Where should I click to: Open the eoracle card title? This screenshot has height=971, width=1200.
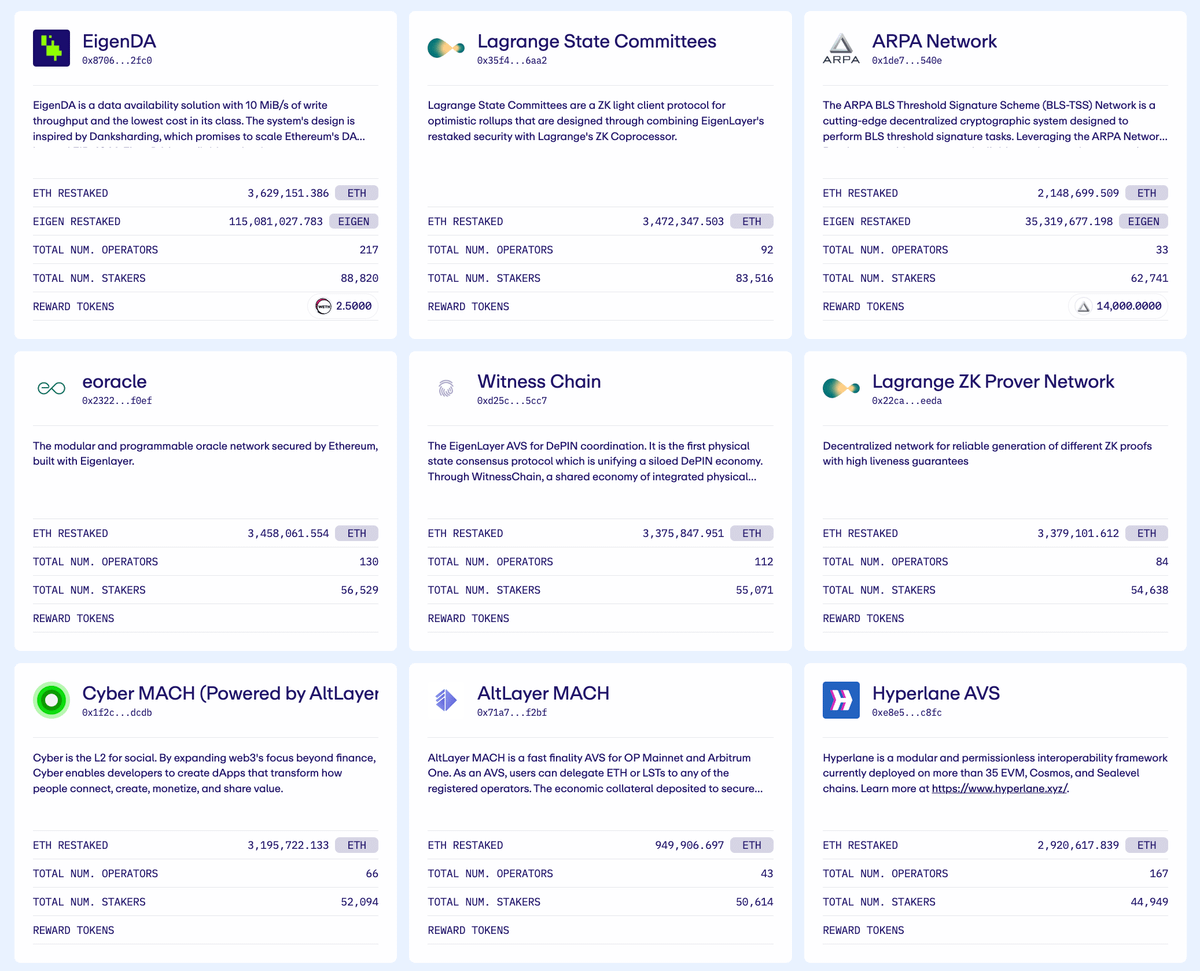coord(114,381)
